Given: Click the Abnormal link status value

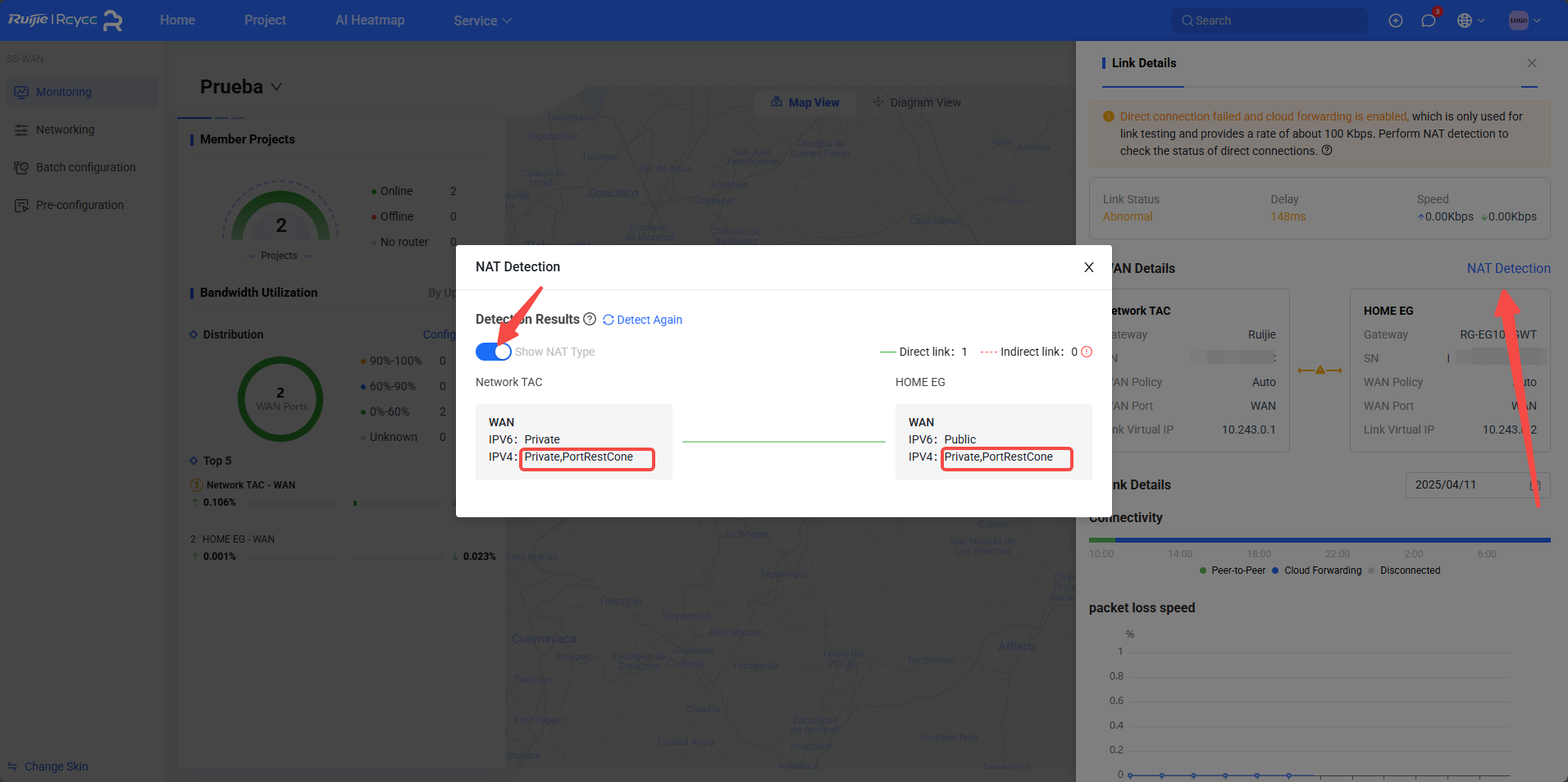Looking at the screenshot, I should coord(1128,216).
